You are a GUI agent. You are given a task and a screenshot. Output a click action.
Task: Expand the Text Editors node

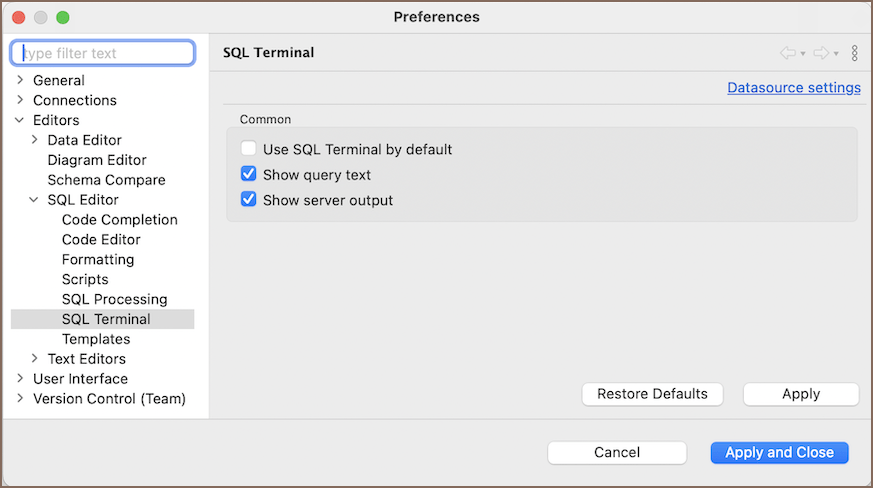pyautogui.click(x=35, y=359)
